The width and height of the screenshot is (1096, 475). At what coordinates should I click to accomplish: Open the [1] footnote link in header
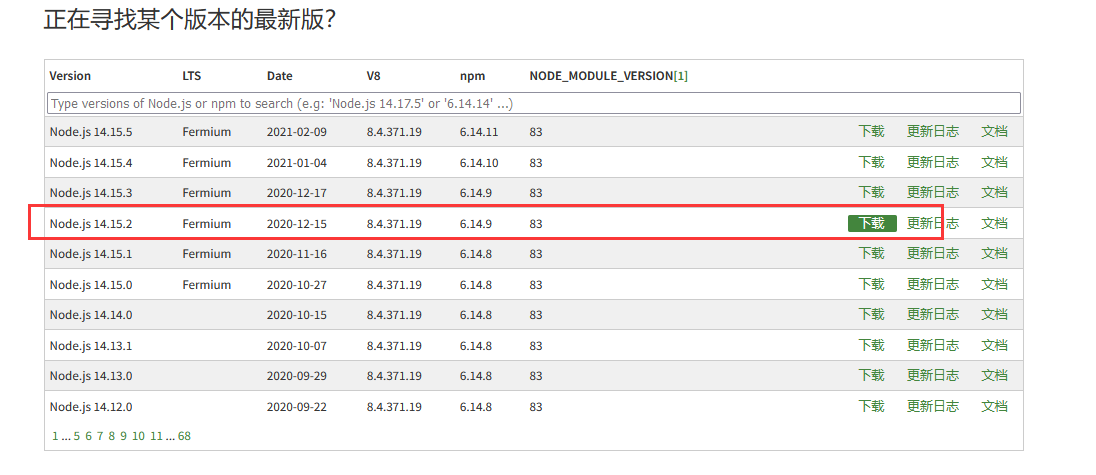click(681, 76)
